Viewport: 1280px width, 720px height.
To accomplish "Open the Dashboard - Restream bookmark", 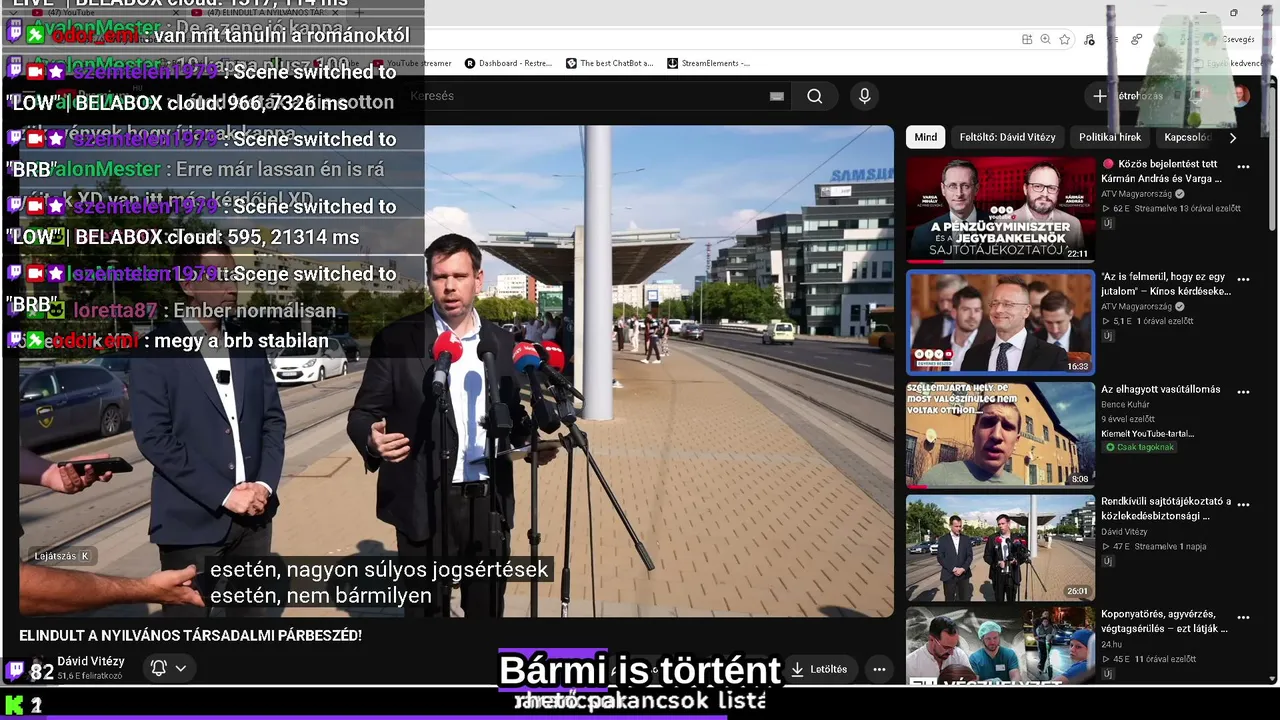I will [509, 63].
